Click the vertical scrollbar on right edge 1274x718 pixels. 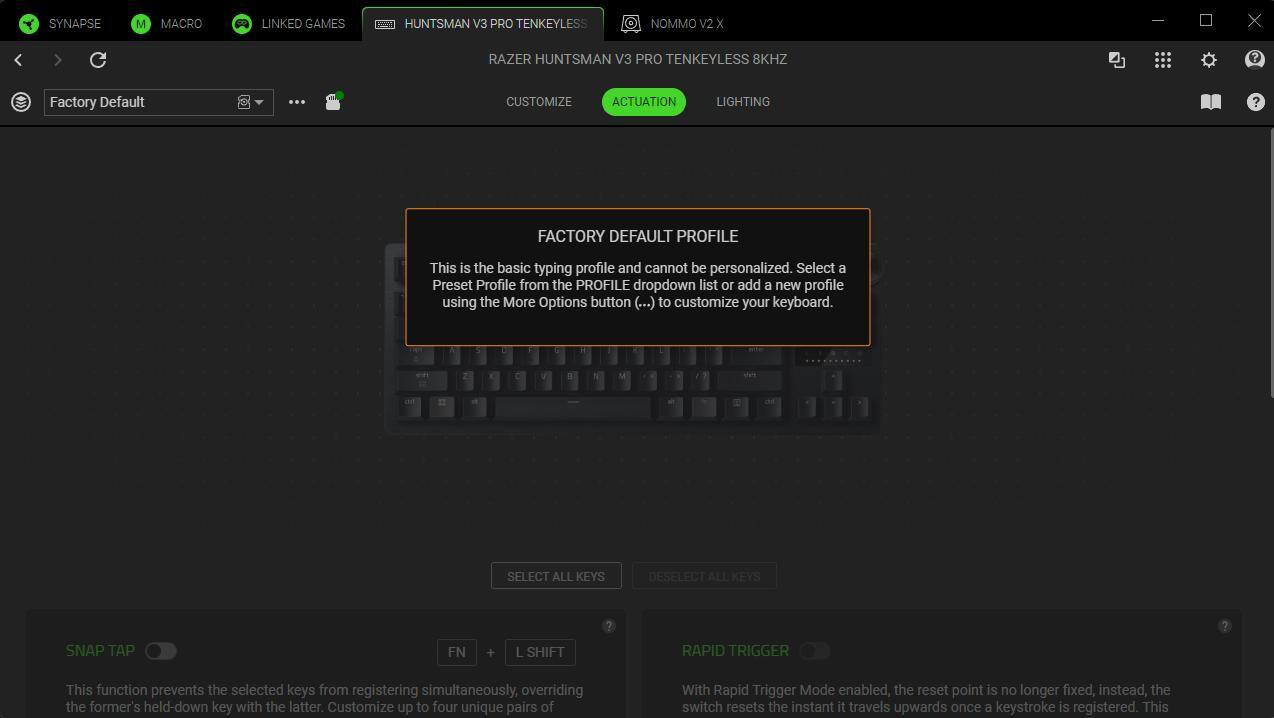click(1270, 300)
